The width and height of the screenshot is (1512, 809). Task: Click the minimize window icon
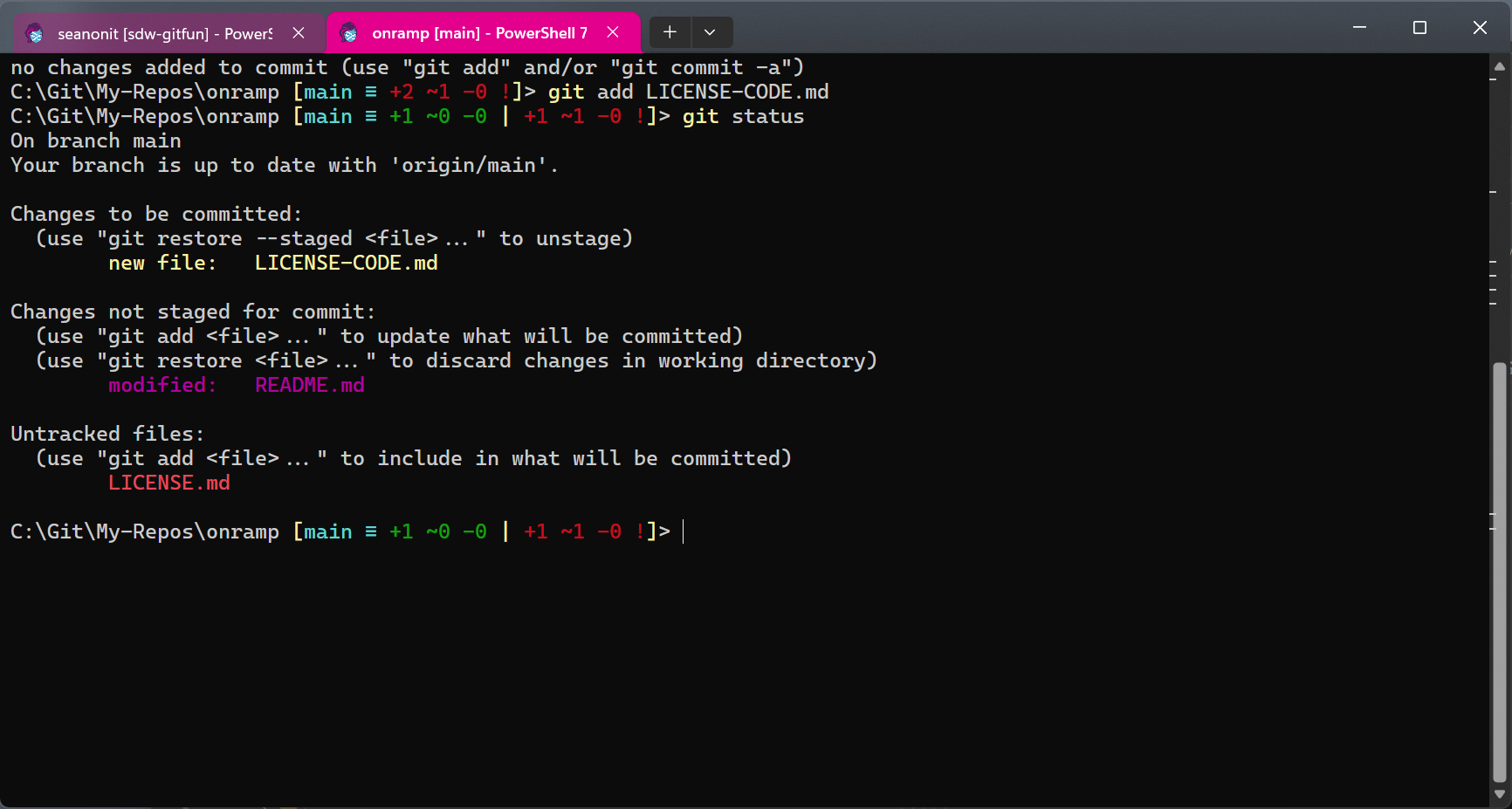(1358, 27)
